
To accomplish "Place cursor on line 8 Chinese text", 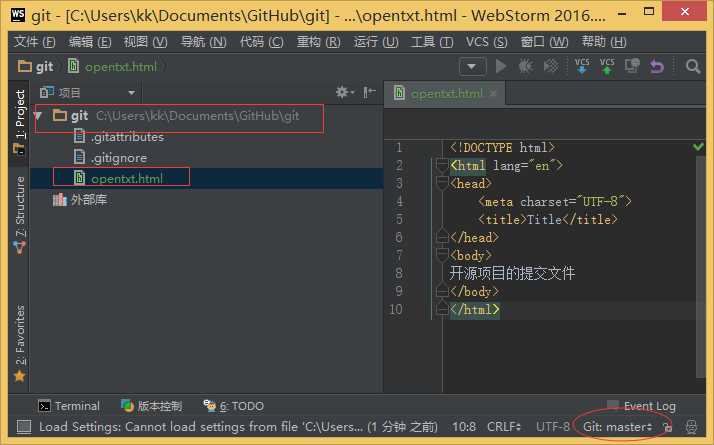I will [x=512, y=273].
